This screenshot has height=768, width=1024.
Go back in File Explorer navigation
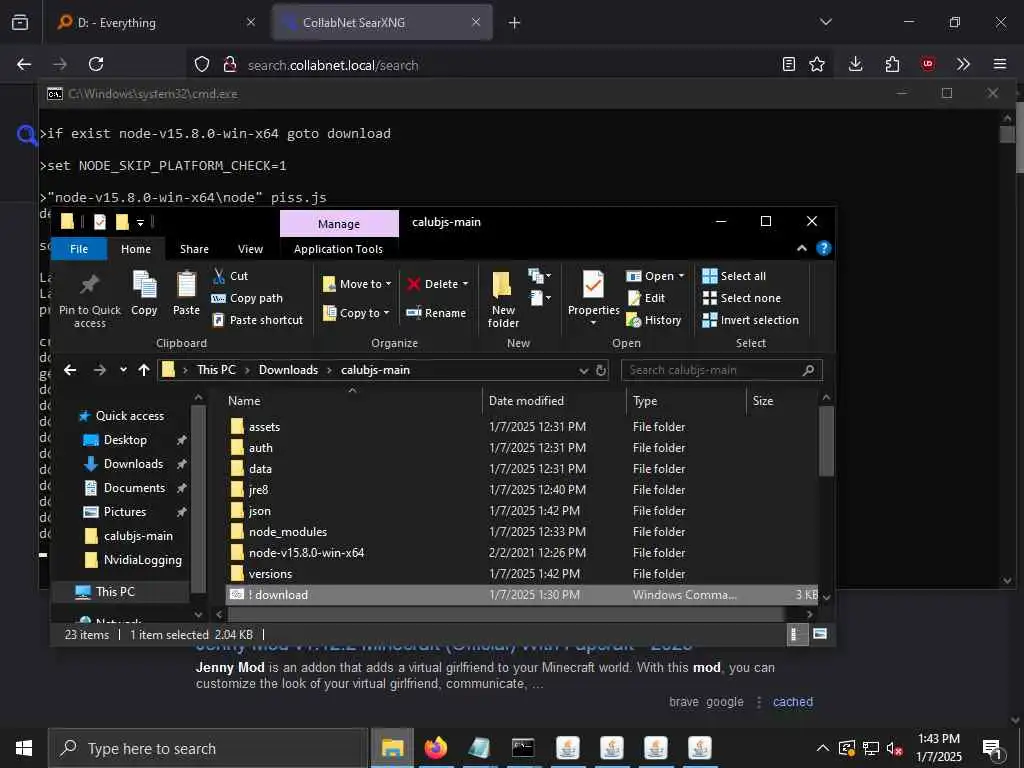[x=70, y=370]
